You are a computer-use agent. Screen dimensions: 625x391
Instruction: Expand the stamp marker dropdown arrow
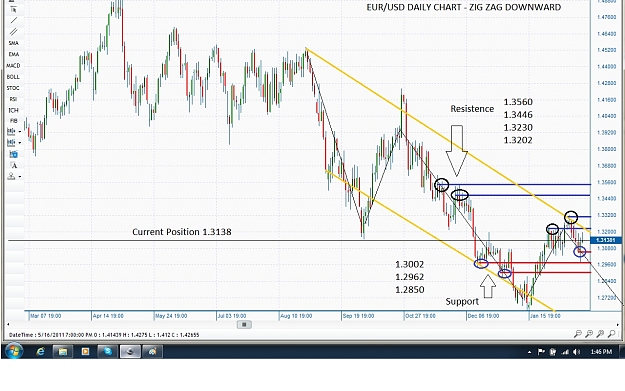[x=20, y=177]
